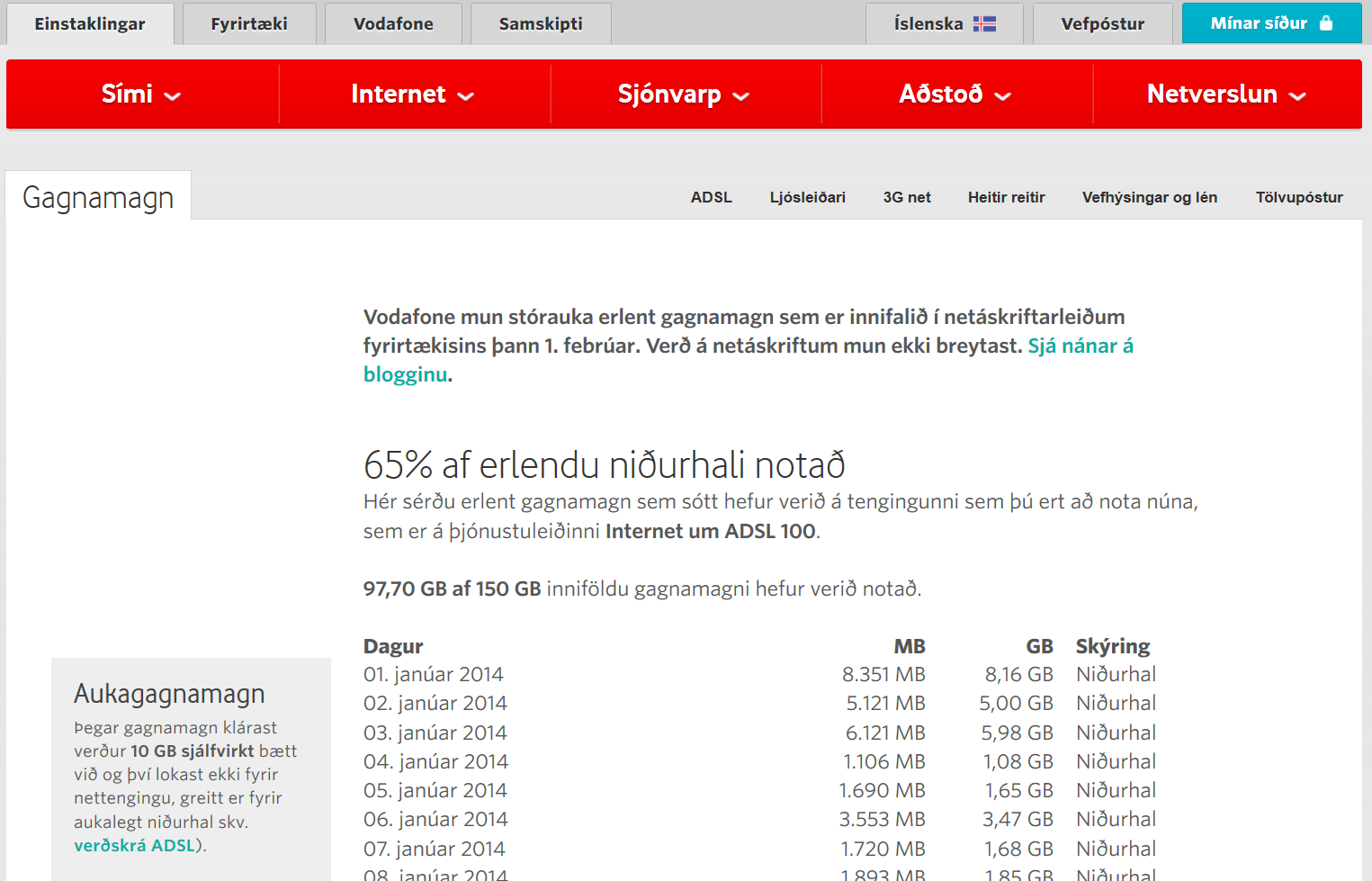Click the Icelandic flag icon
1372x881 pixels.
tap(986, 23)
